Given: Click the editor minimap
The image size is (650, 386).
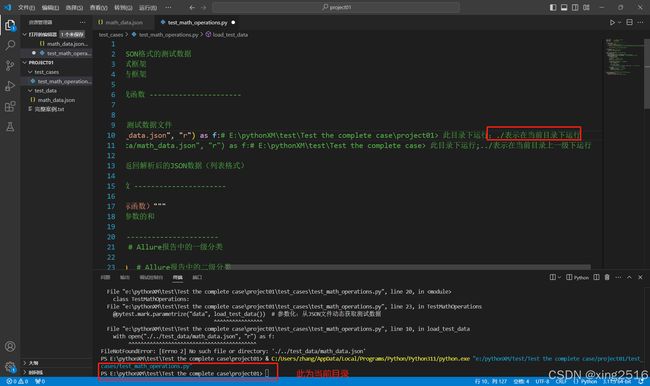Looking at the screenshot, I should point(623,58).
